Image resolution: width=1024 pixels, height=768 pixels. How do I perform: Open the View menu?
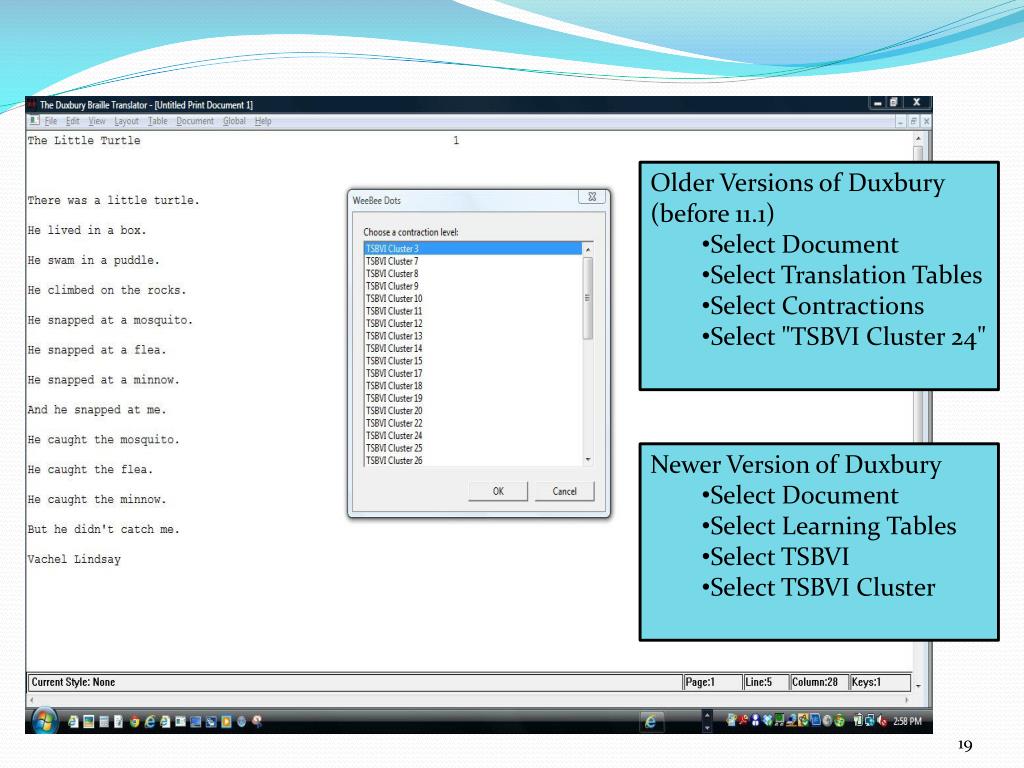click(x=97, y=121)
